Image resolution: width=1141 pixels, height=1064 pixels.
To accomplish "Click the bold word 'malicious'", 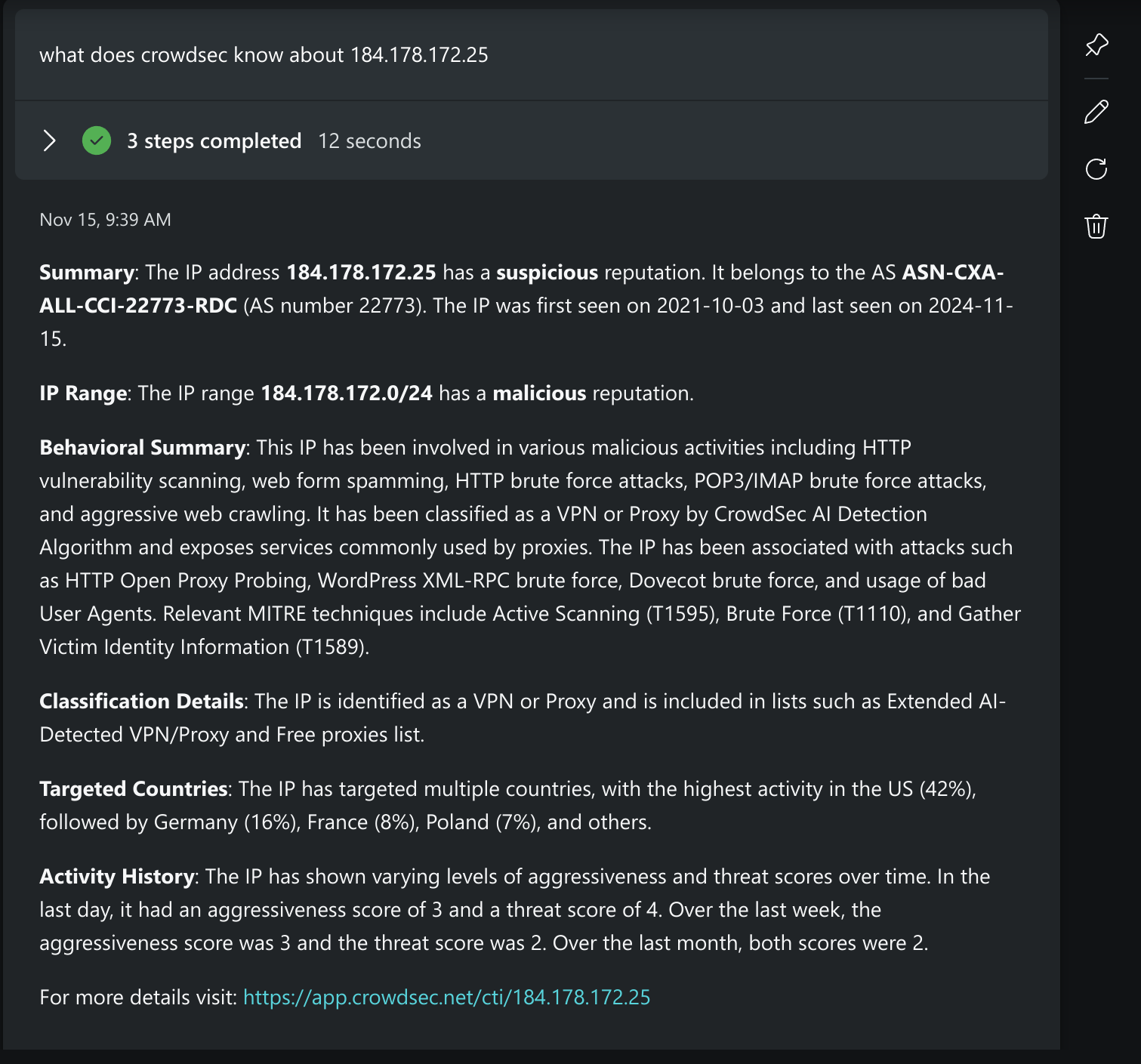I will 539,393.
